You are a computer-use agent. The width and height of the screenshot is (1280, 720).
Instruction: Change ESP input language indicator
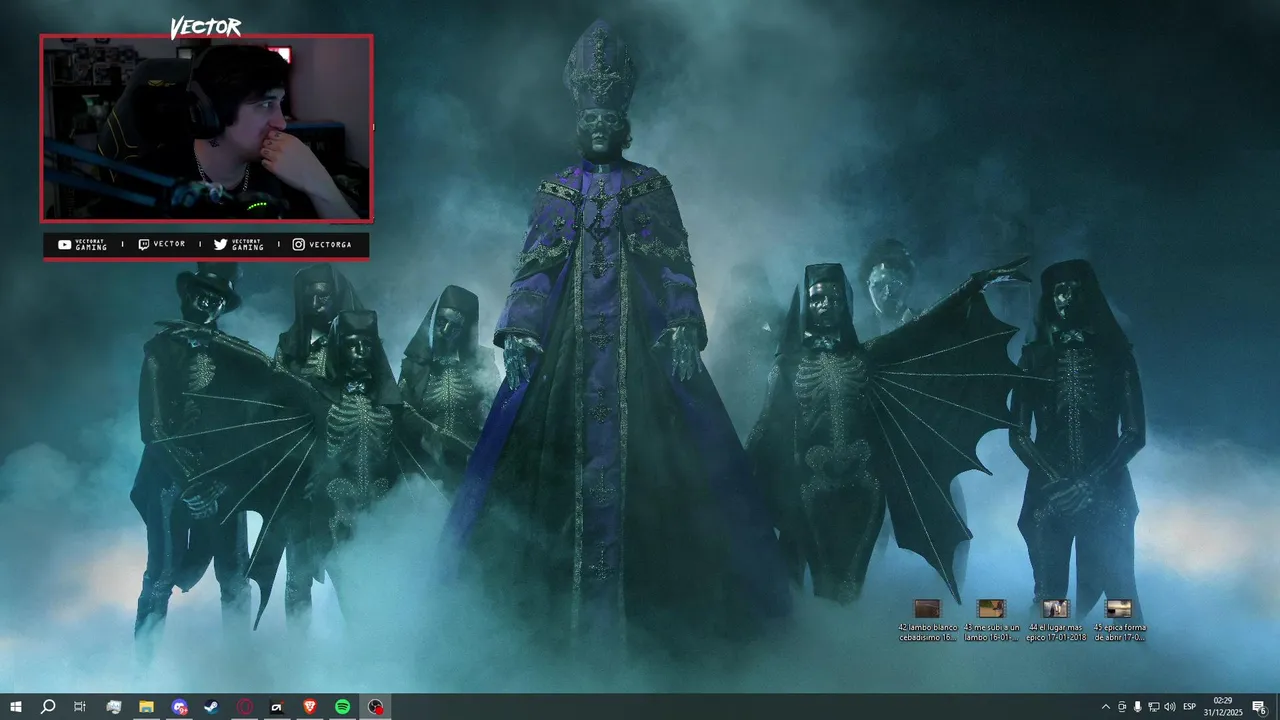[1190, 707]
